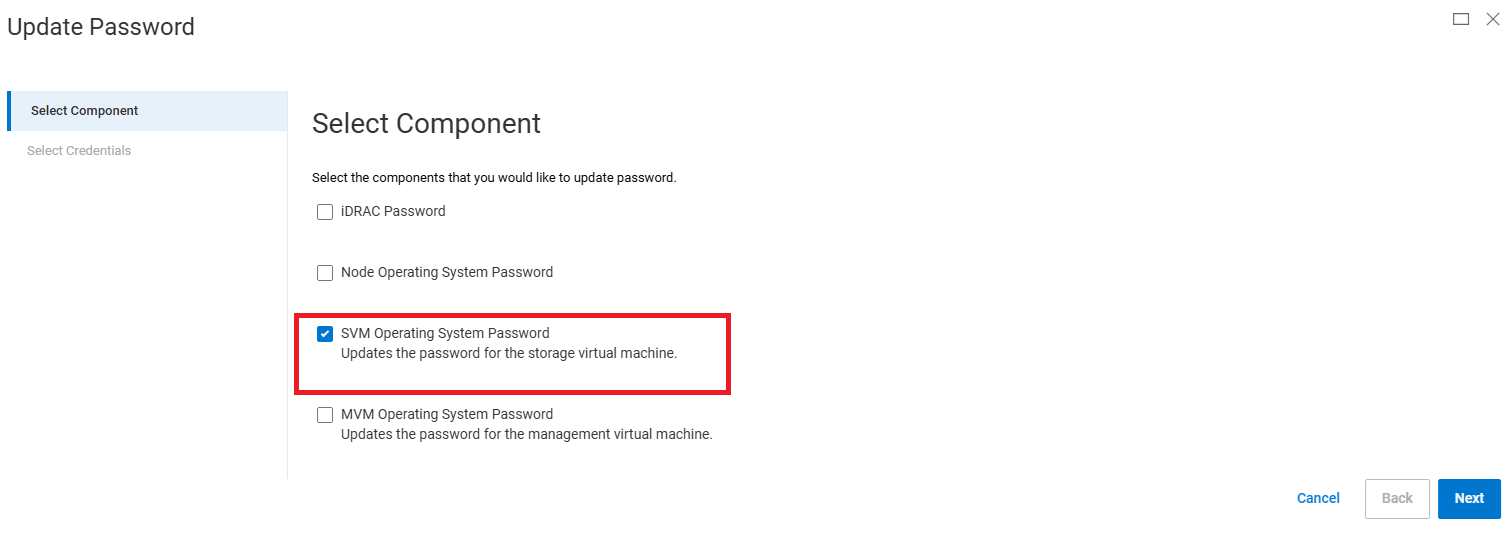
Task: Close the Update Password dialog
Action: click(x=1493, y=19)
